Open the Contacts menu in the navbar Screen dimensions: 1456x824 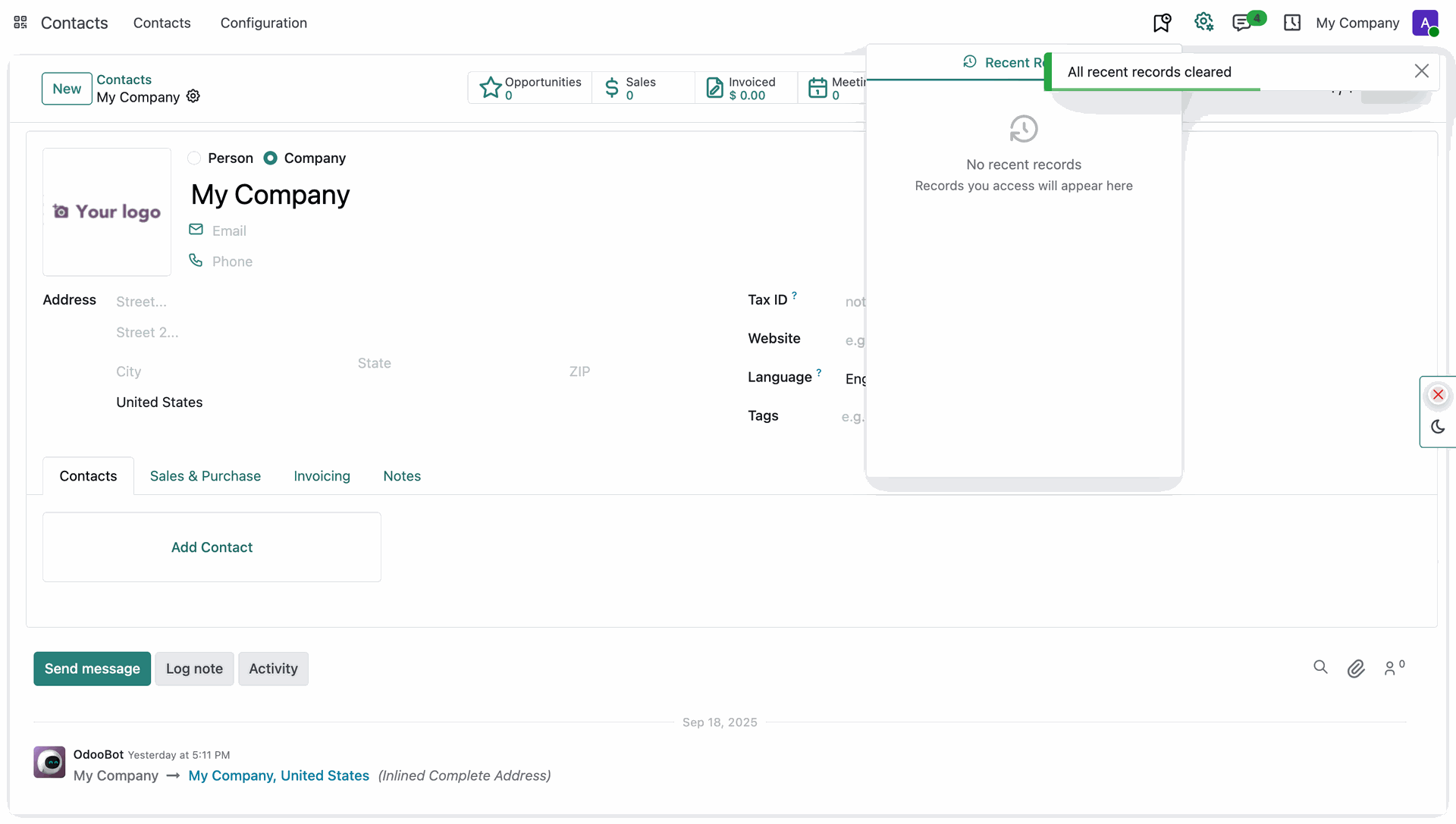162,23
